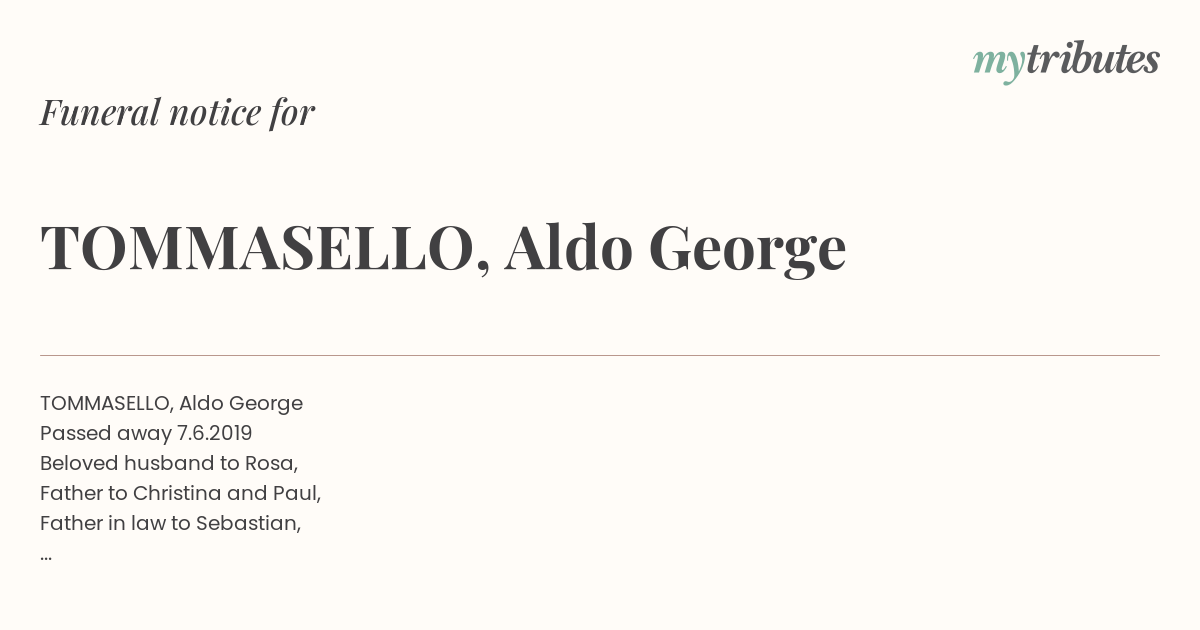Click the "Father in law to" text

click(114, 523)
